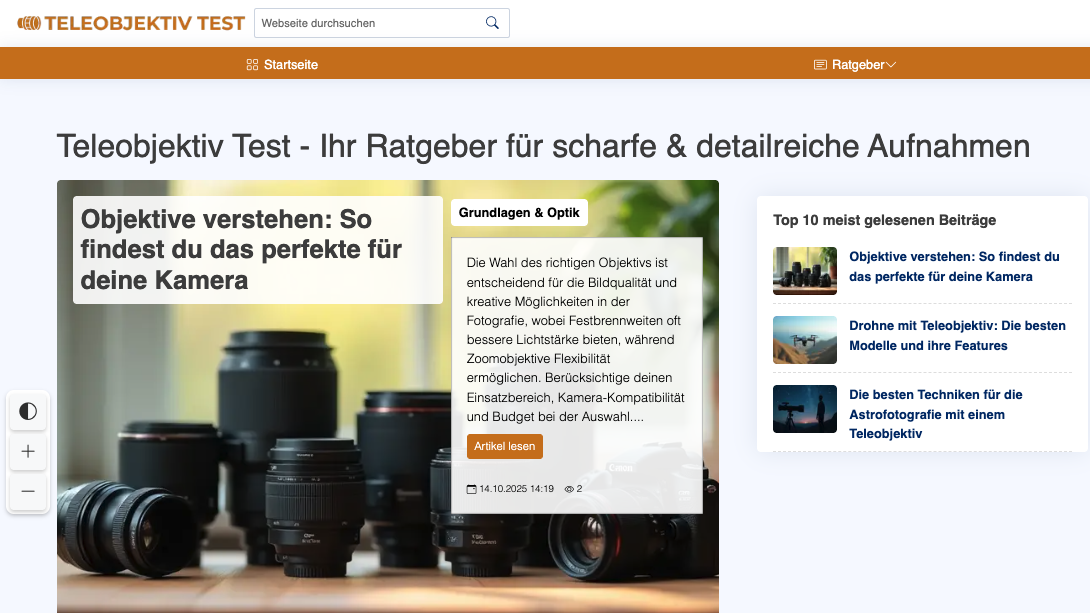The width and height of the screenshot is (1090, 613).
Task: Click the Webseite durchsuchen search field
Action: pyautogui.click(x=370, y=22)
